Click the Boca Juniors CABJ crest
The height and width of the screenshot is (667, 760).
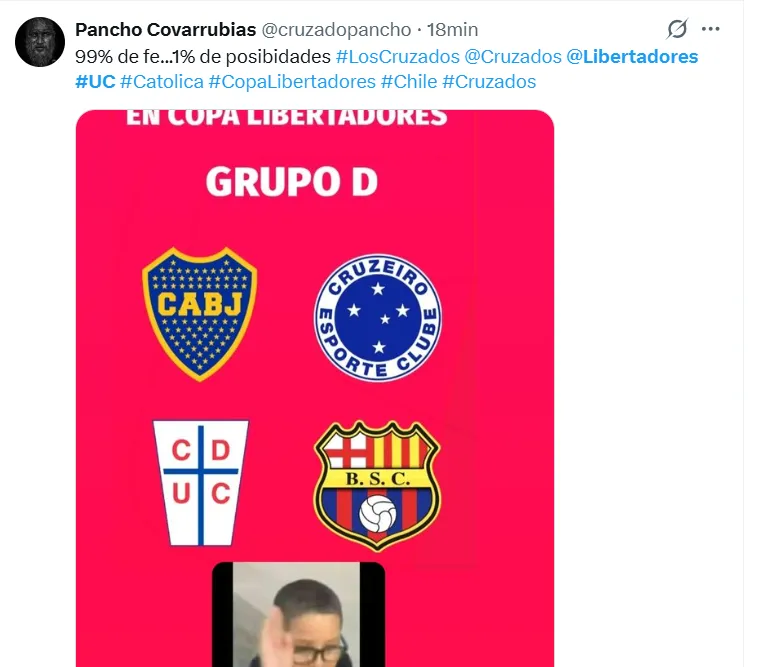[200, 314]
